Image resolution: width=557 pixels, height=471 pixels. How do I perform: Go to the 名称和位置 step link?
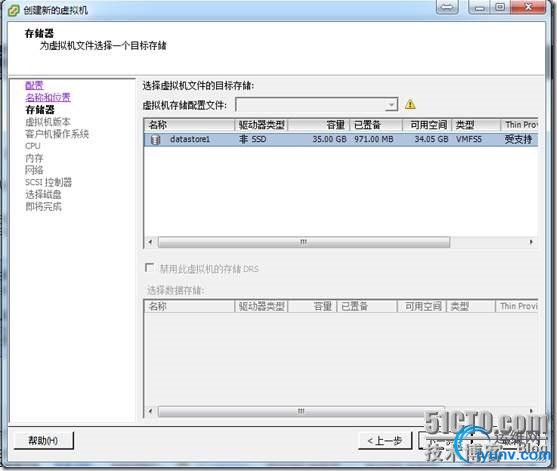[48, 97]
